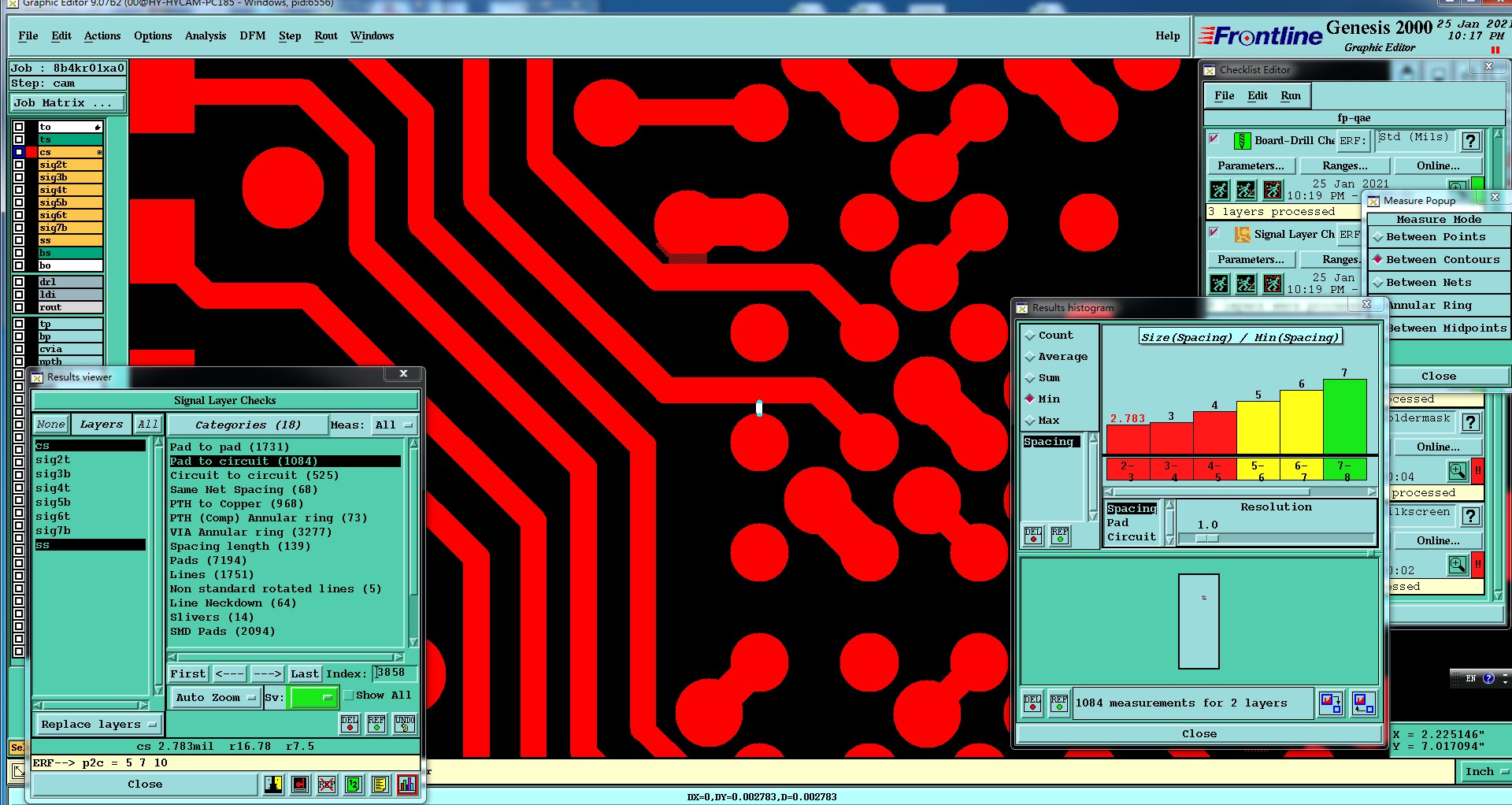
Task: Click the red dot snapshot icon beside Close
Action: tap(300, 785)
